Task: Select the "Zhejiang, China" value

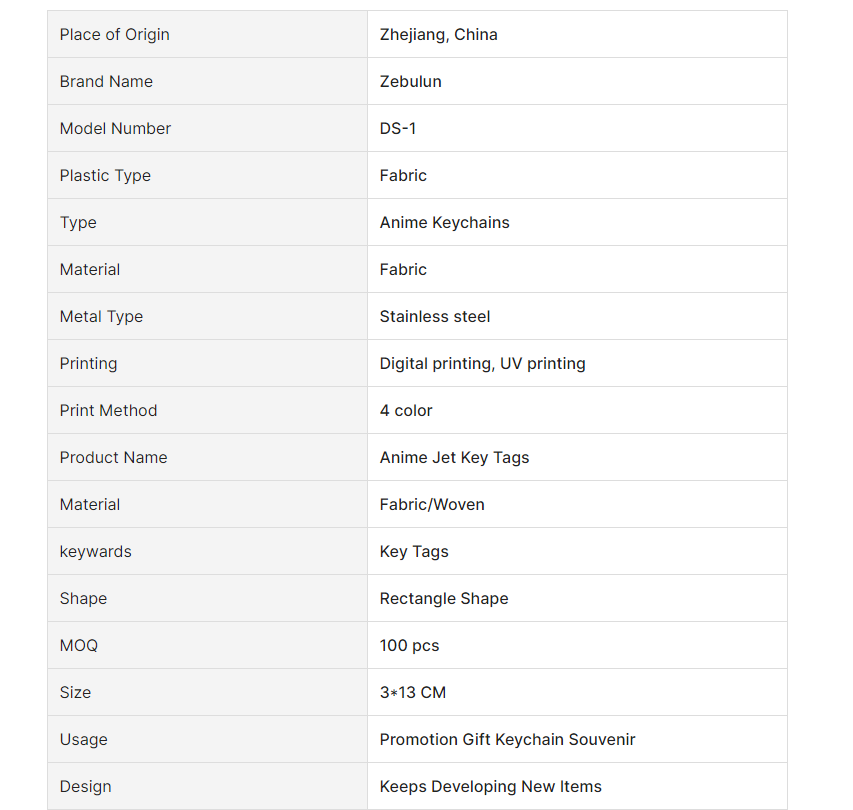Action: (438, 35)
